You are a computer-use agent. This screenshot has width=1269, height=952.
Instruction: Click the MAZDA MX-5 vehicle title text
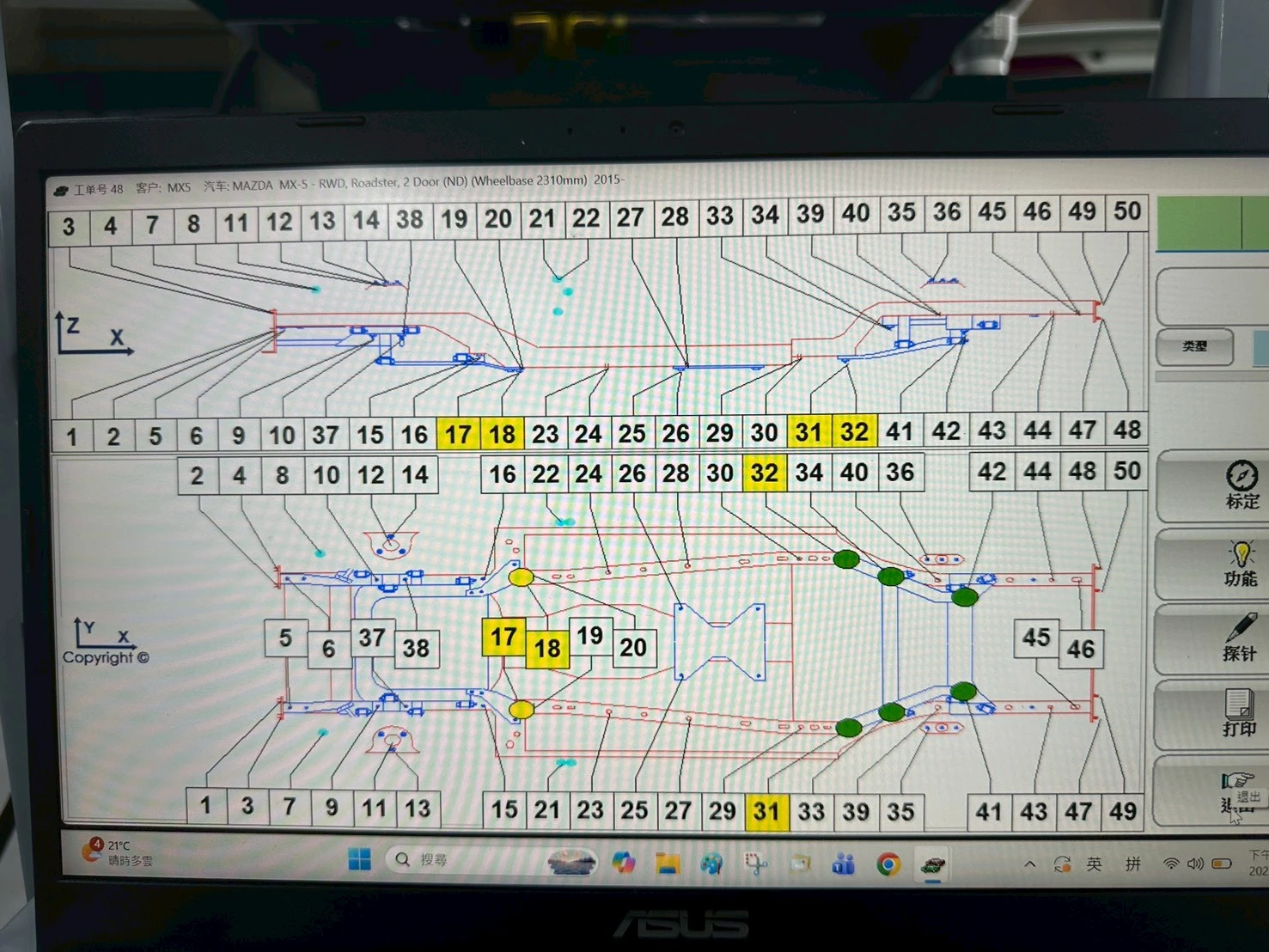pos(413,183)
